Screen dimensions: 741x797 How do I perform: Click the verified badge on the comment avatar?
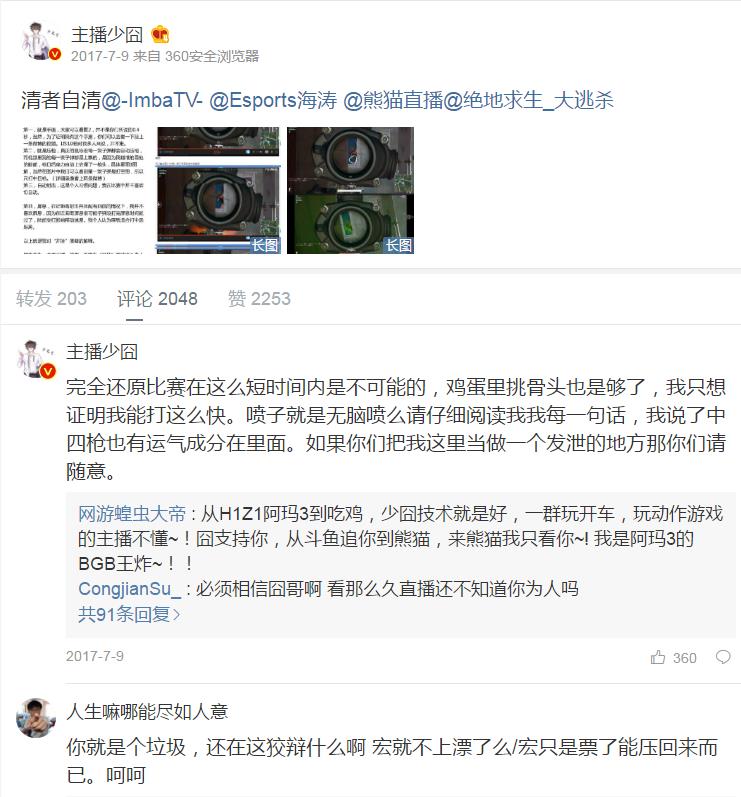(x=48, y=372)
